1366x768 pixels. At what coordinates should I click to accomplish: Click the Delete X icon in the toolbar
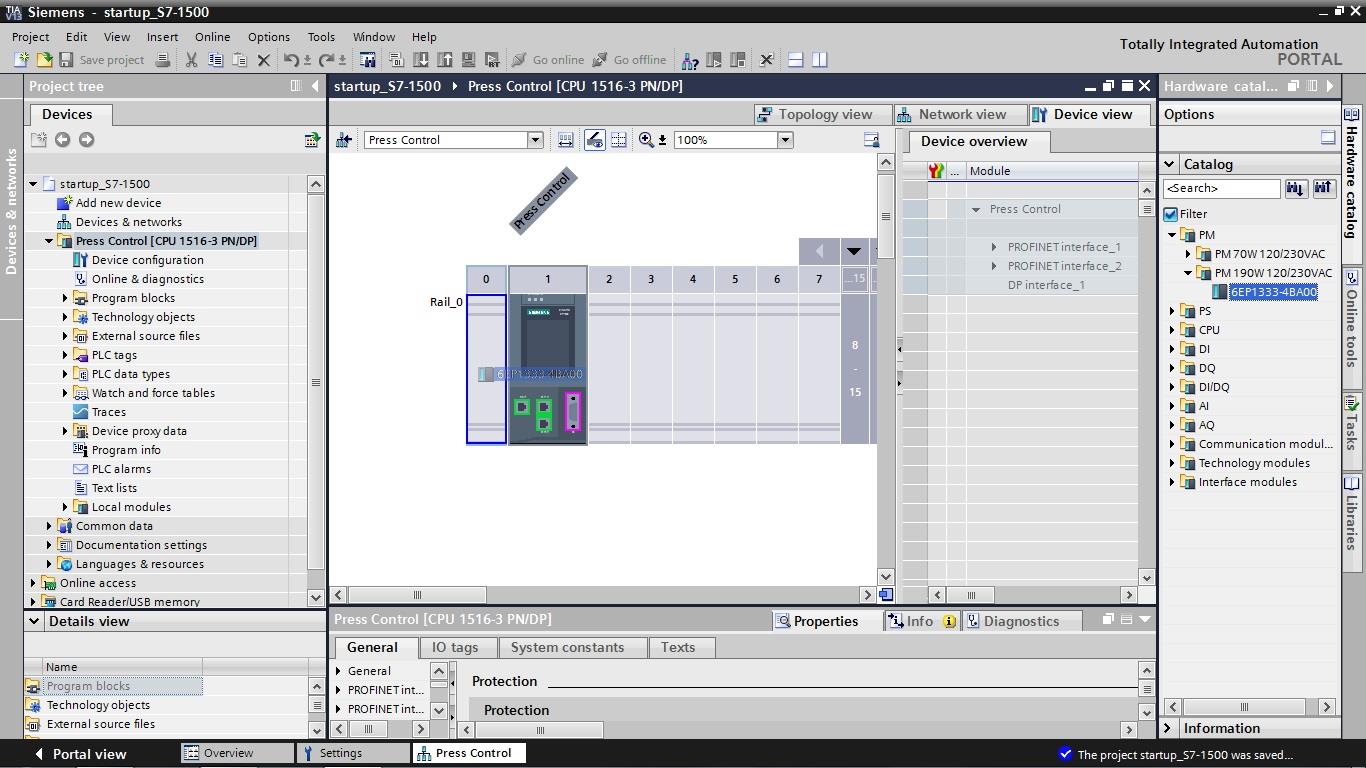pos(264,60)
